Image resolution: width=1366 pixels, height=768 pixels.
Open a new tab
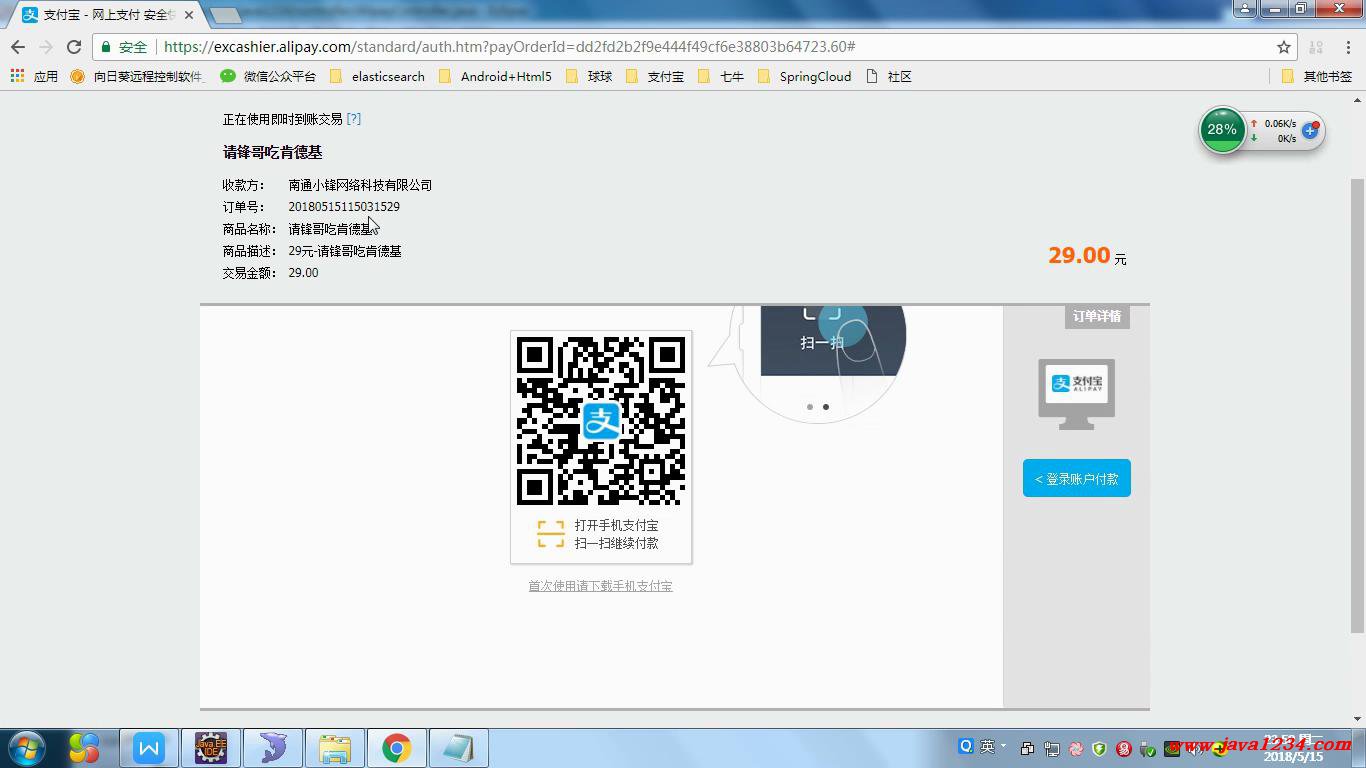click(x=226, y=15)
